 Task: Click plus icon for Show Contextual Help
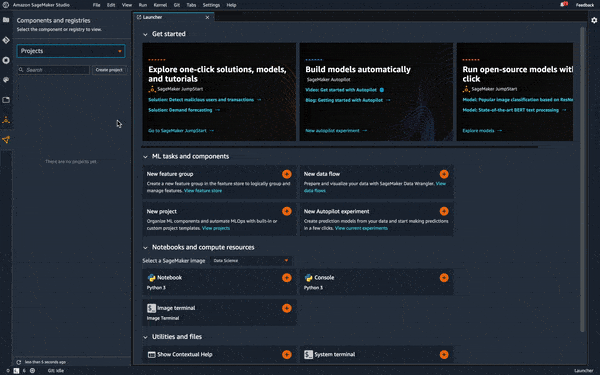point(287,355)
